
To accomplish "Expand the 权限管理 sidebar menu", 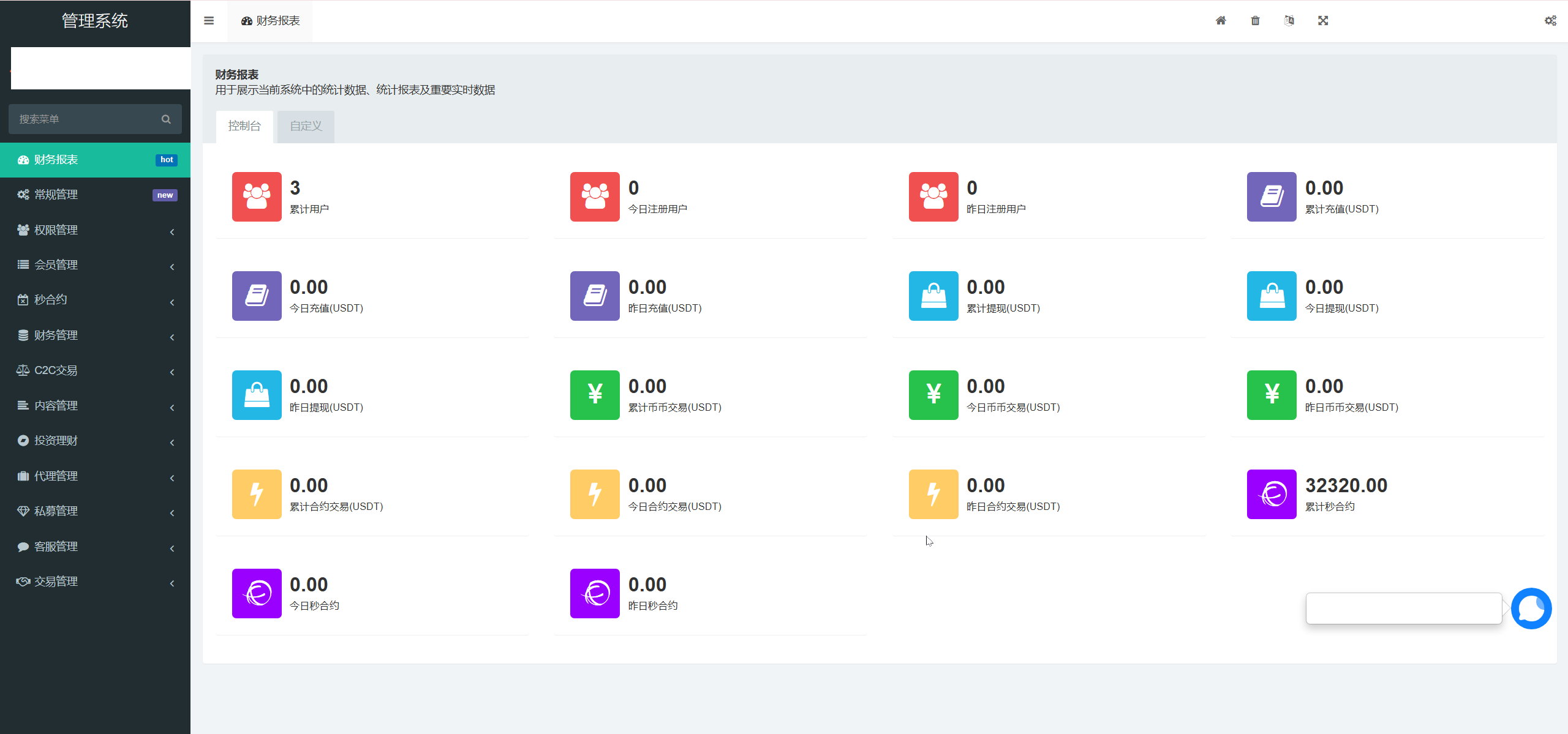I will coord(95,230).
